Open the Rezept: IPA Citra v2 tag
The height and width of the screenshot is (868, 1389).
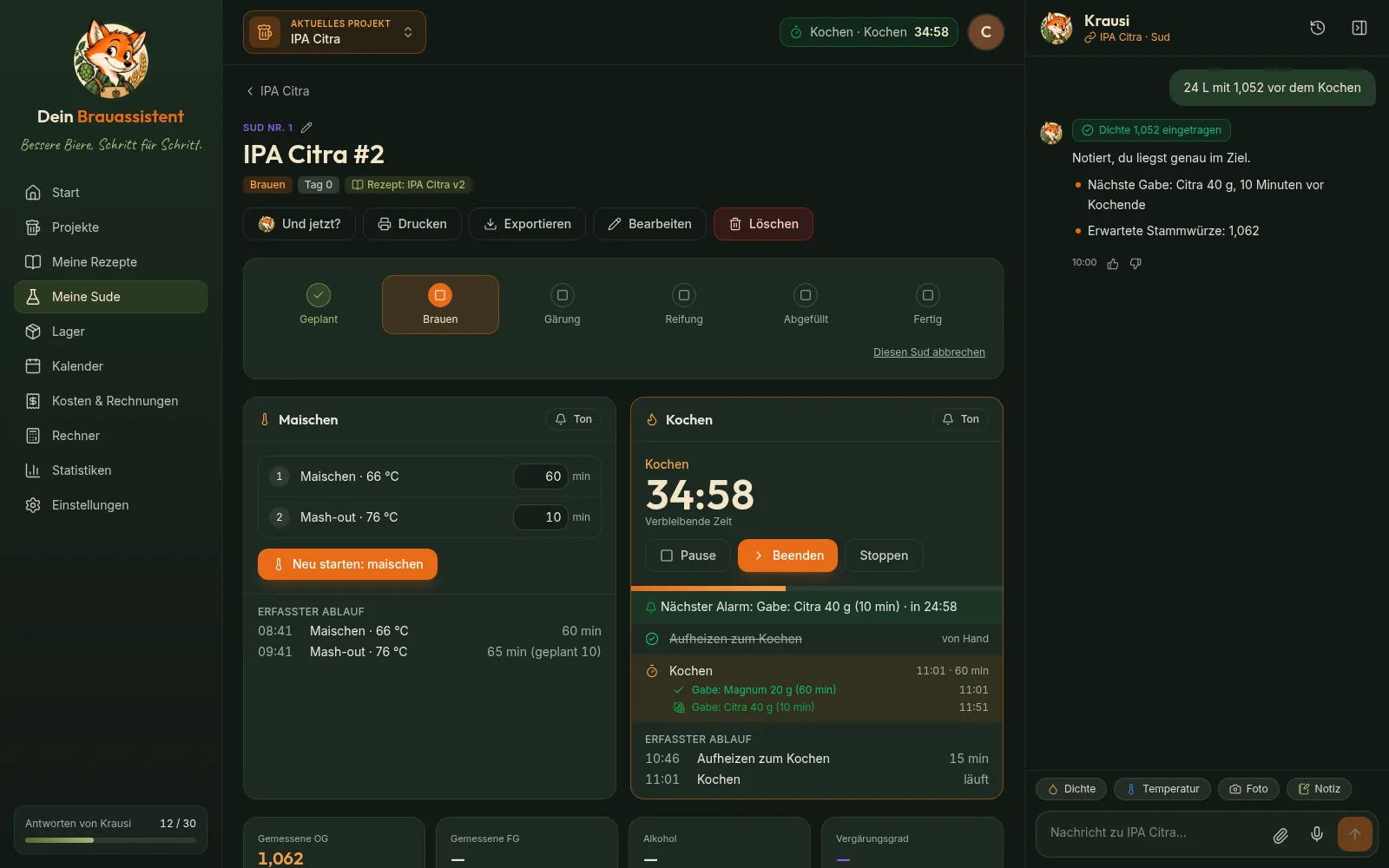pyautogui.click(x=408, y=185)
